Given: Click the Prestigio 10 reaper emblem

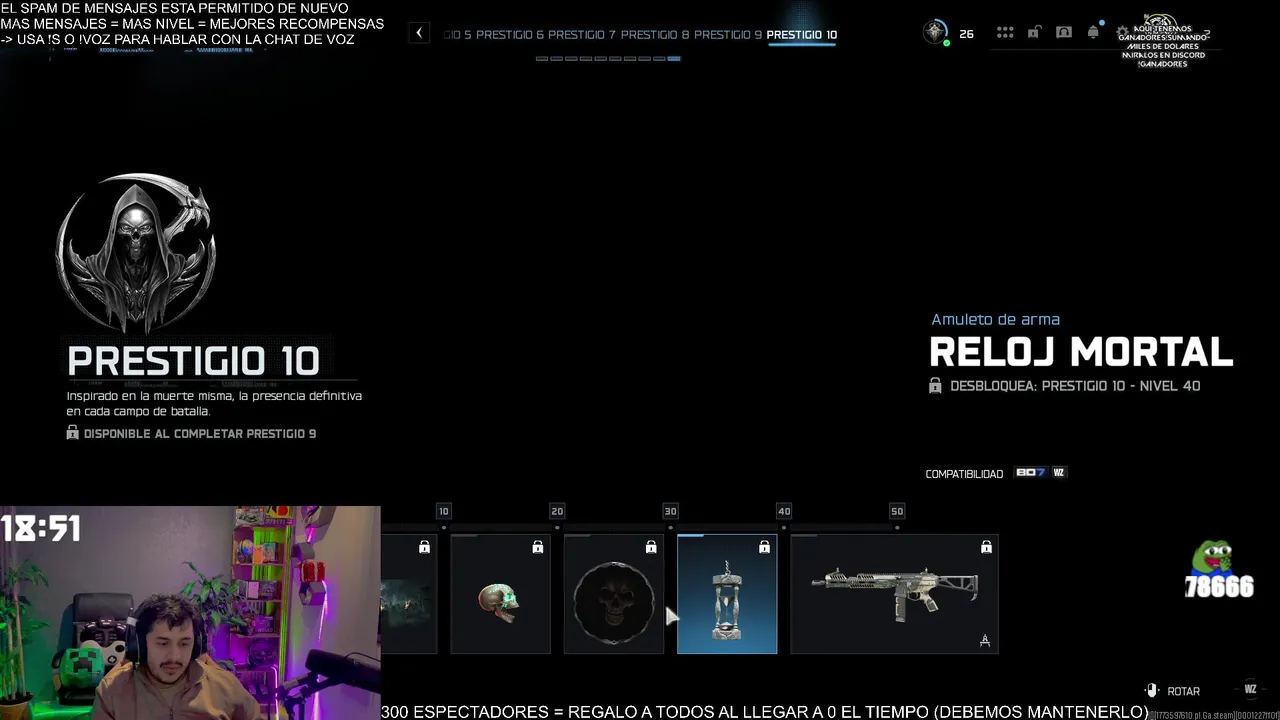Looking at the screenshot, I should [135, 253].
